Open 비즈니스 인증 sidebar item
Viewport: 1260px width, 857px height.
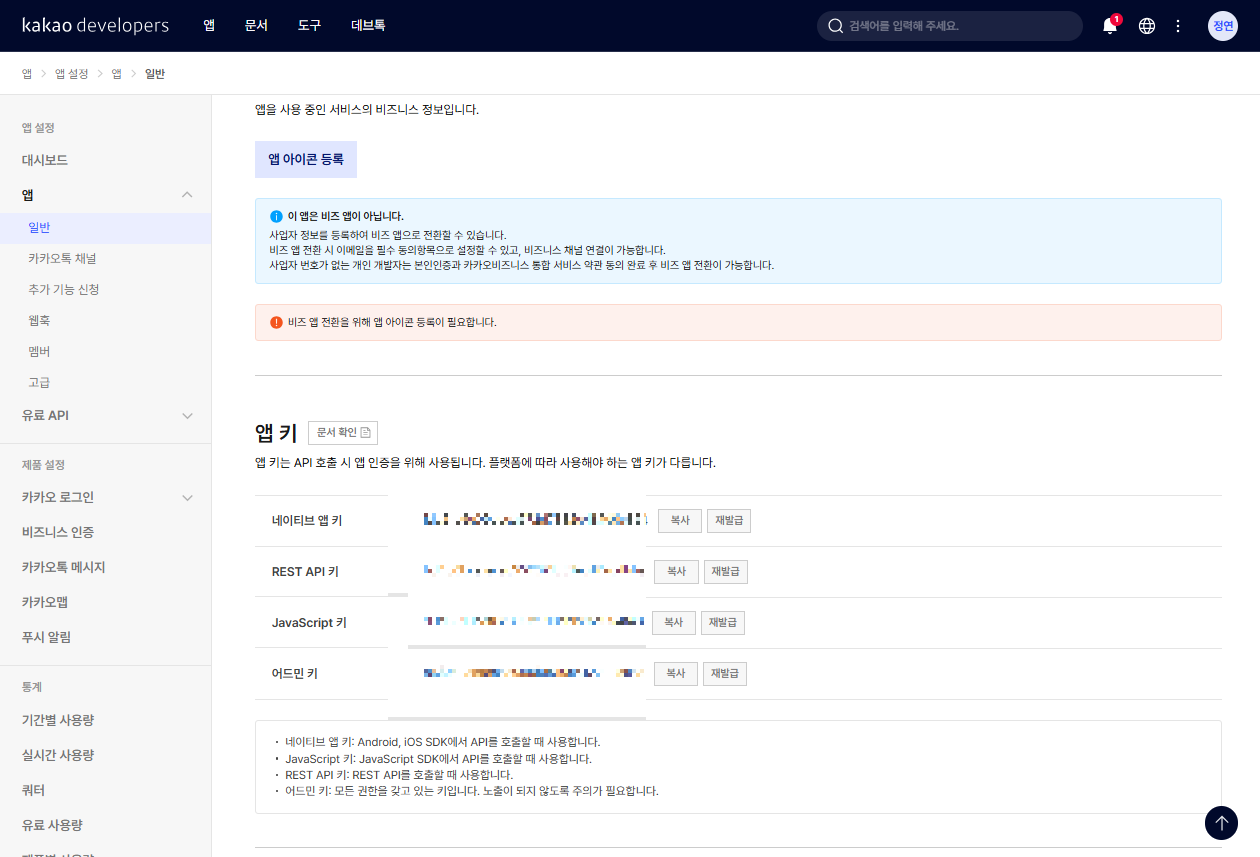(58, 532)
